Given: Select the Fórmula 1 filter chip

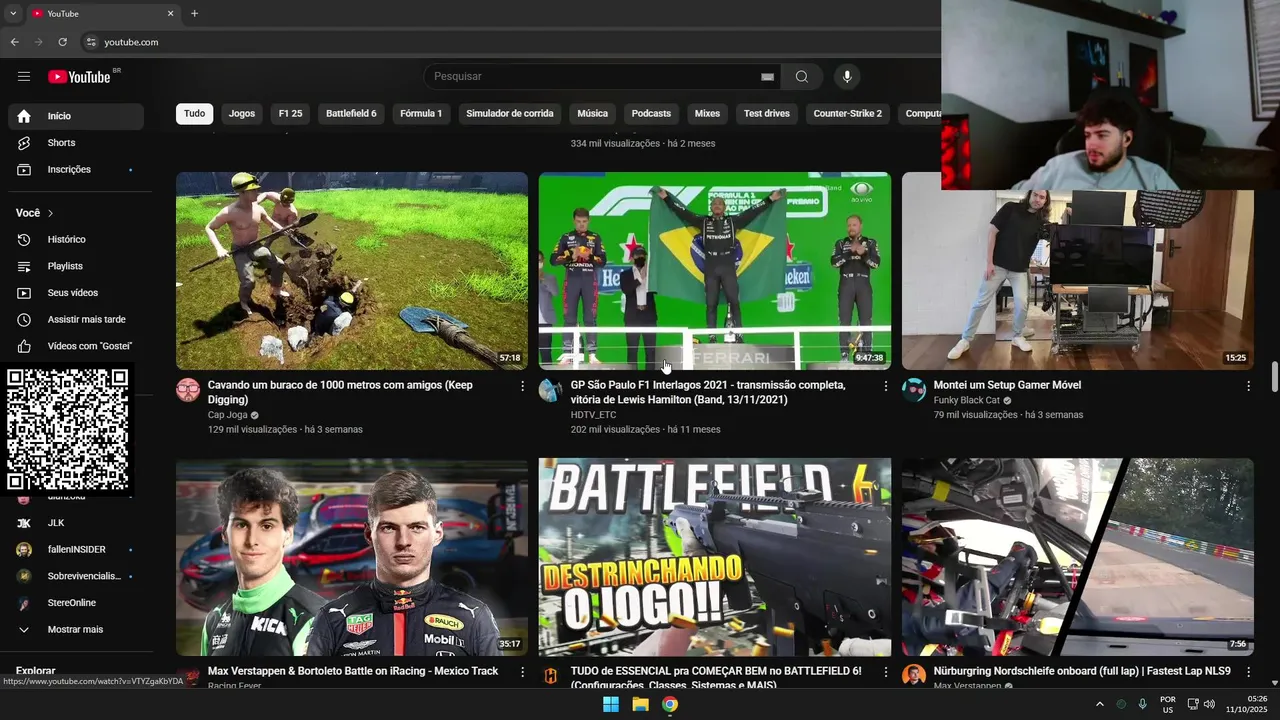Looking at the screenshot, I should pos(421,114).
